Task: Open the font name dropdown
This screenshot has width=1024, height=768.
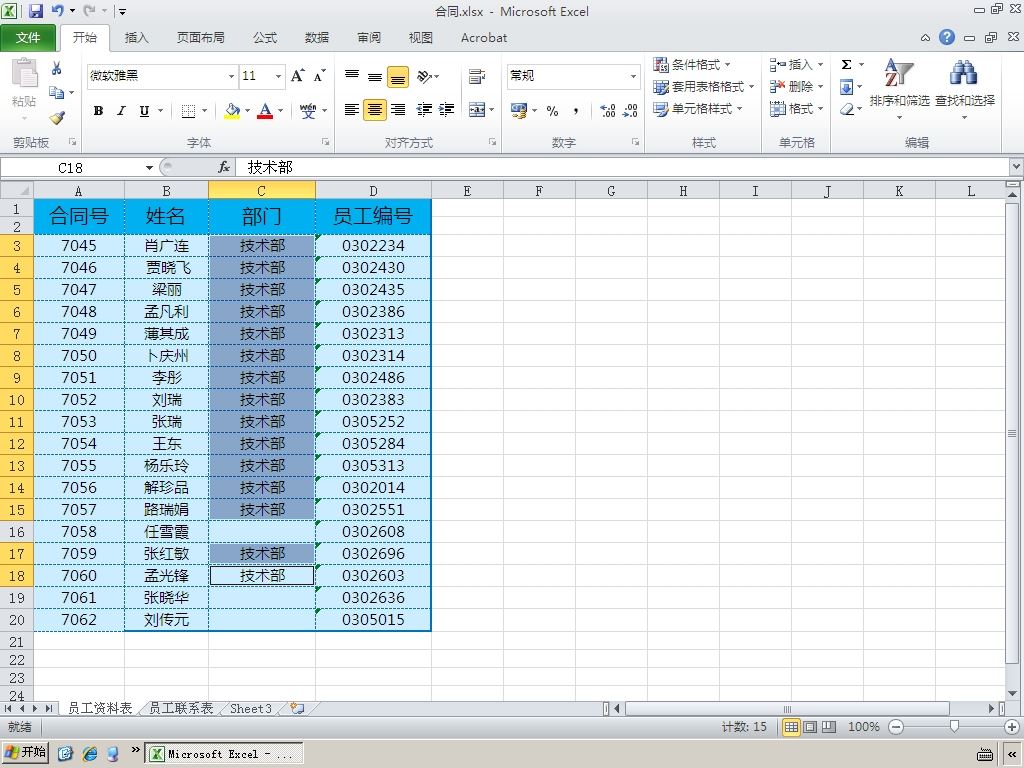Action: 231,76
